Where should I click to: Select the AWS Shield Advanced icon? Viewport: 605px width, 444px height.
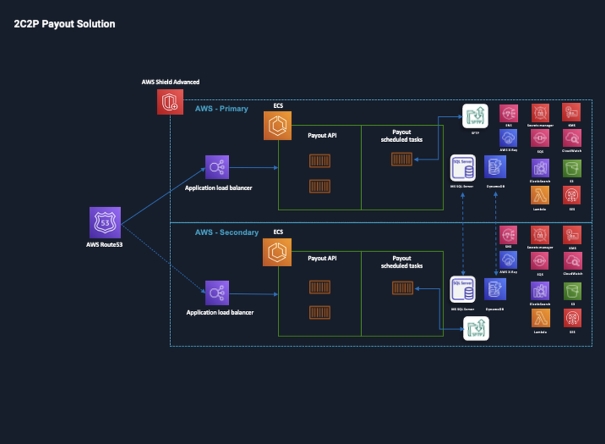pyautogui.click(x=170, y=100)
